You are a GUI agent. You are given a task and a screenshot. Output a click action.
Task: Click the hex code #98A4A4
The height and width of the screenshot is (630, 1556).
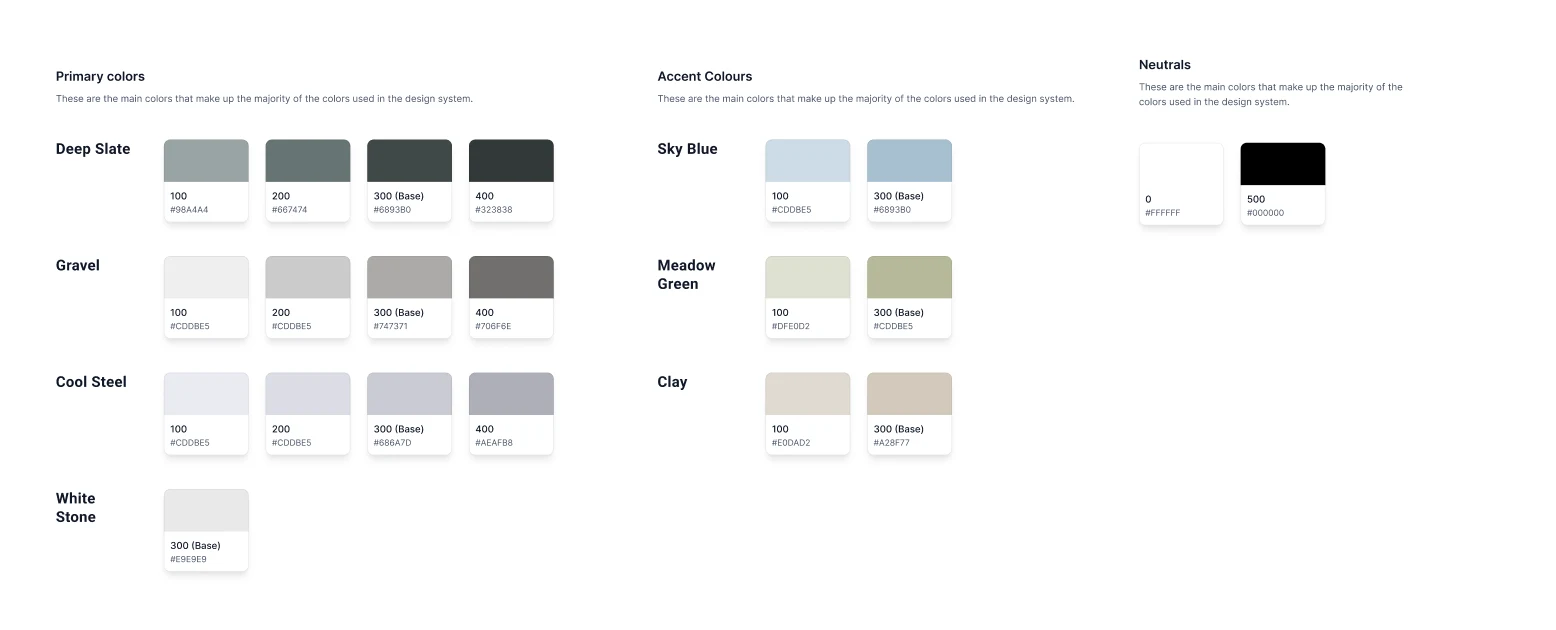(x=189, y=210)
